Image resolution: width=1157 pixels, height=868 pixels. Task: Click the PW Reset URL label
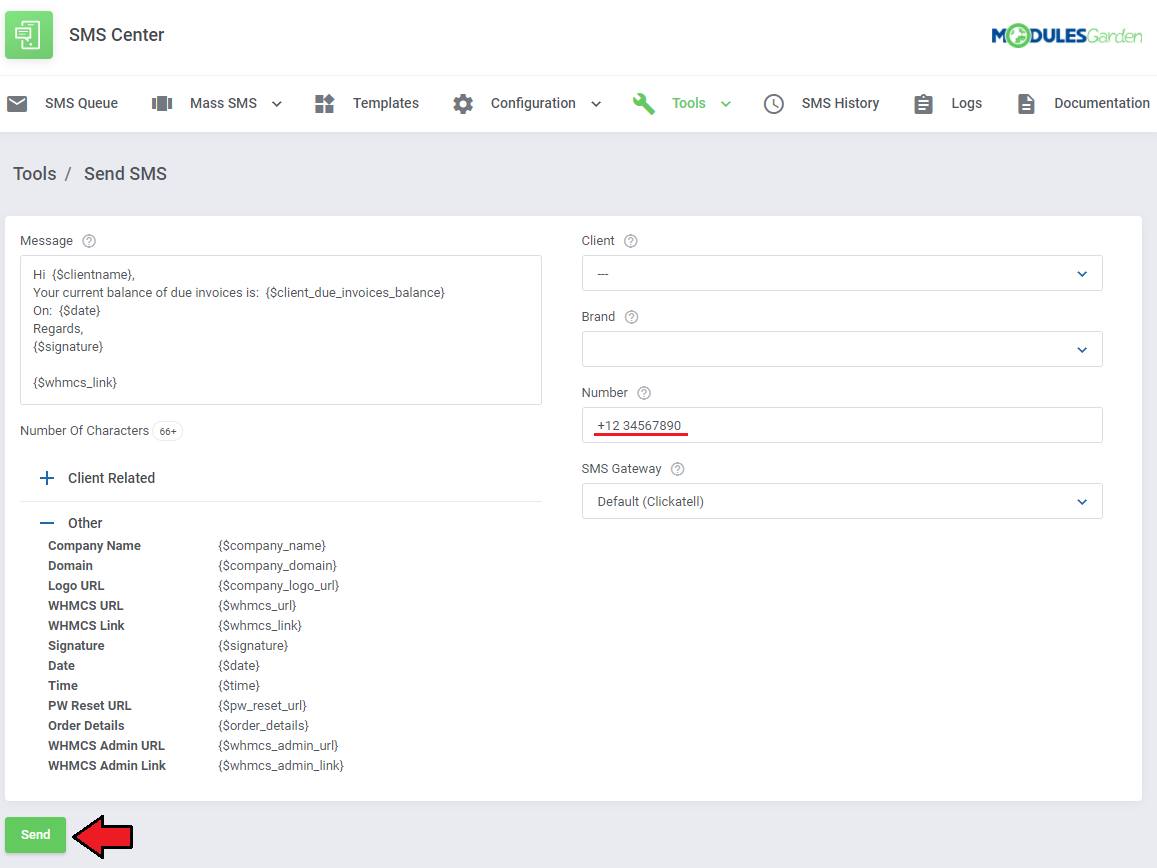(x=89, y=706)
